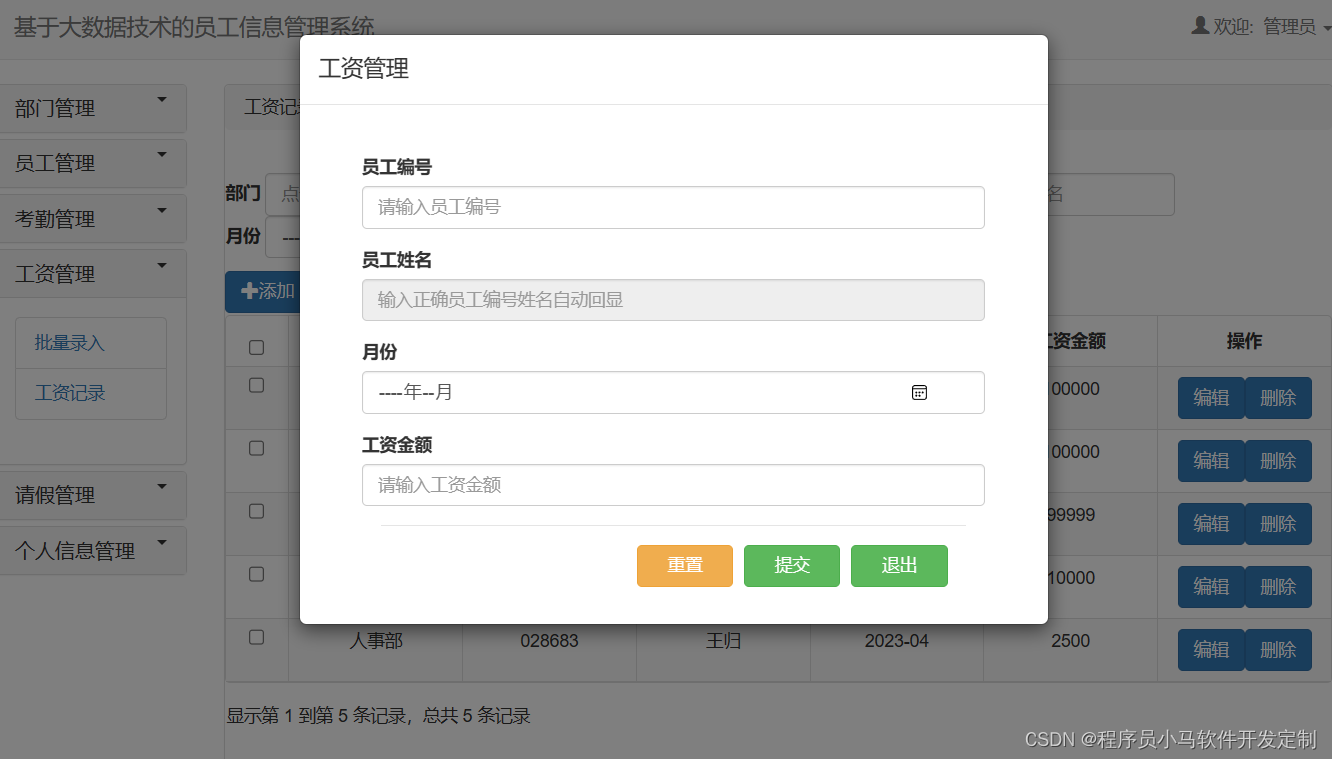The height and width of the screenshot is (759, 1332).
Task: Reset the form using the 重置 button
Action: (x=684, y=565)
